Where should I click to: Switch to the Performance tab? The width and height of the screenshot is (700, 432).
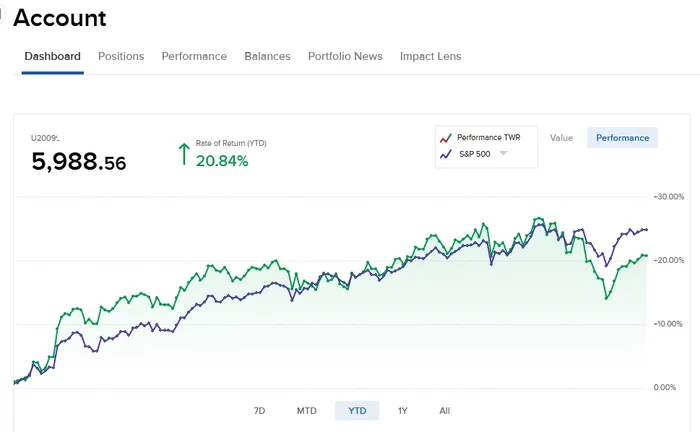click(x=194, y=56)
